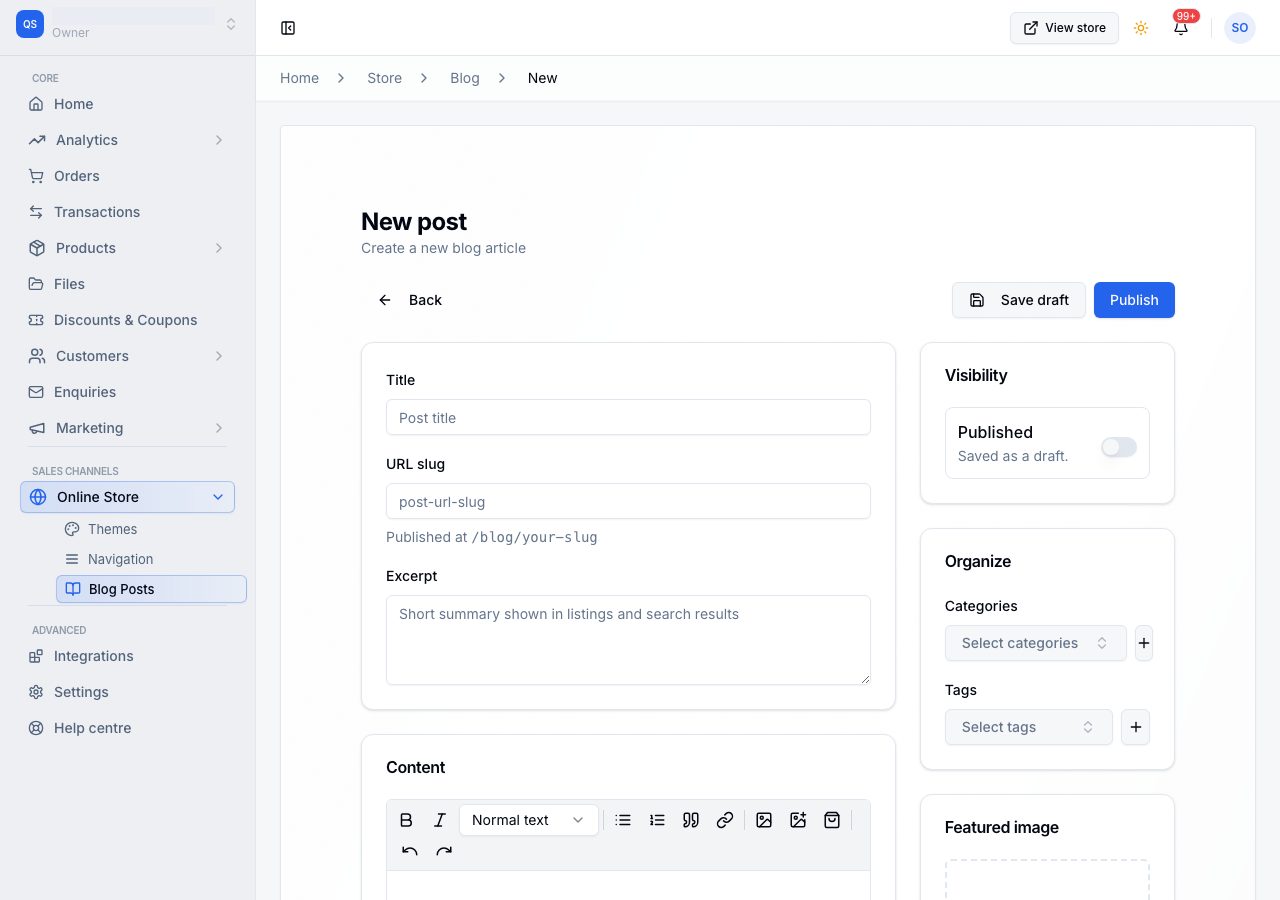Image resolution: width=1280 pixels, height=900 pixels.
Task: Insert a bulleted list
Action: tap(623, 820)
